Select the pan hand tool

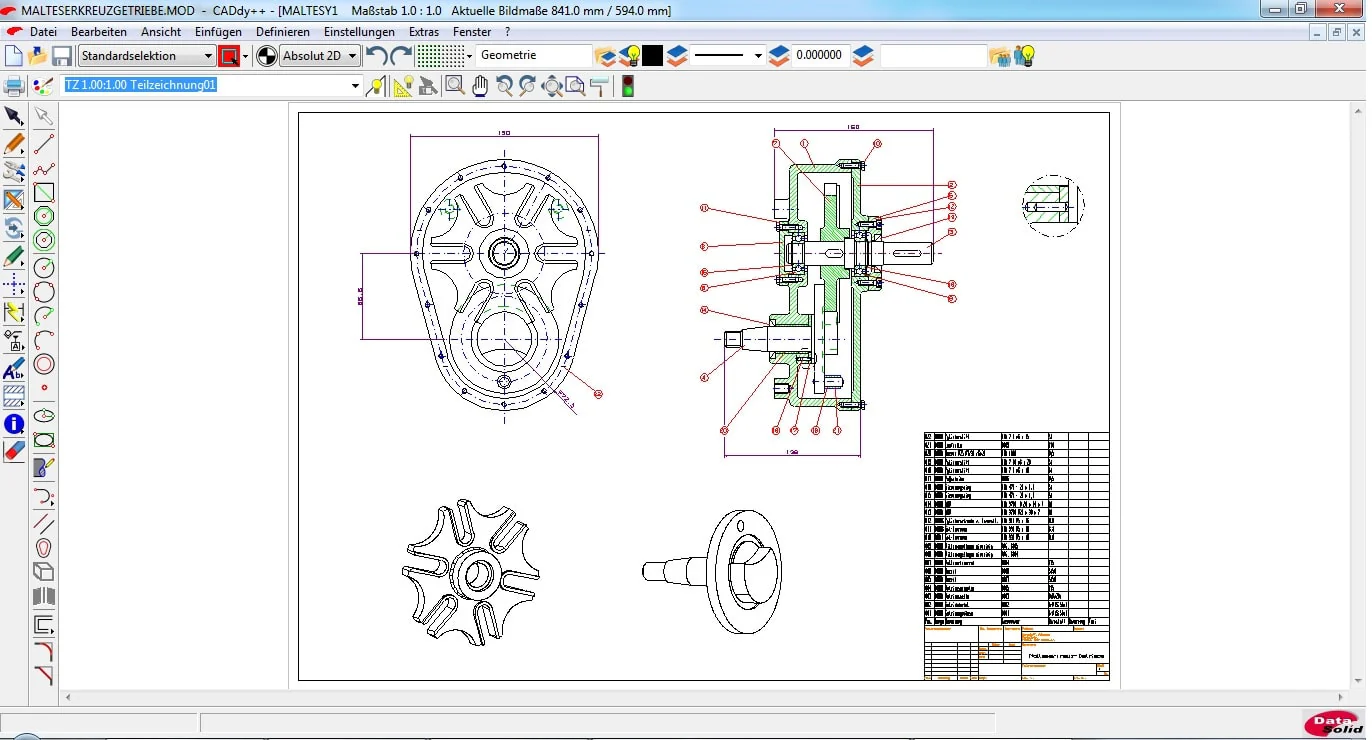(x=480, y=86)
